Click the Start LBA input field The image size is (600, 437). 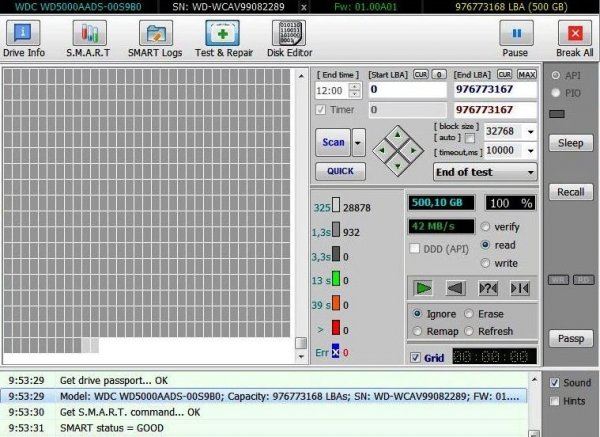(405, 89)
